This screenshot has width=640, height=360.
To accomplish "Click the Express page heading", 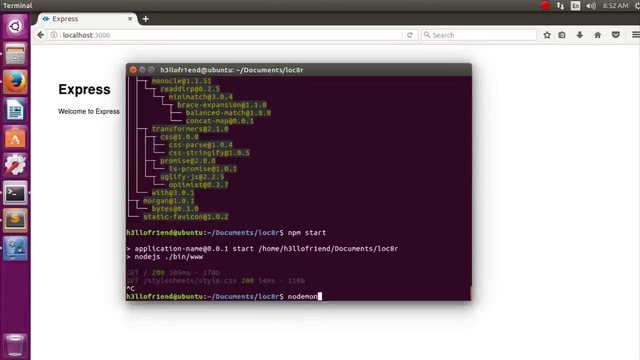I will pos(84,89).
